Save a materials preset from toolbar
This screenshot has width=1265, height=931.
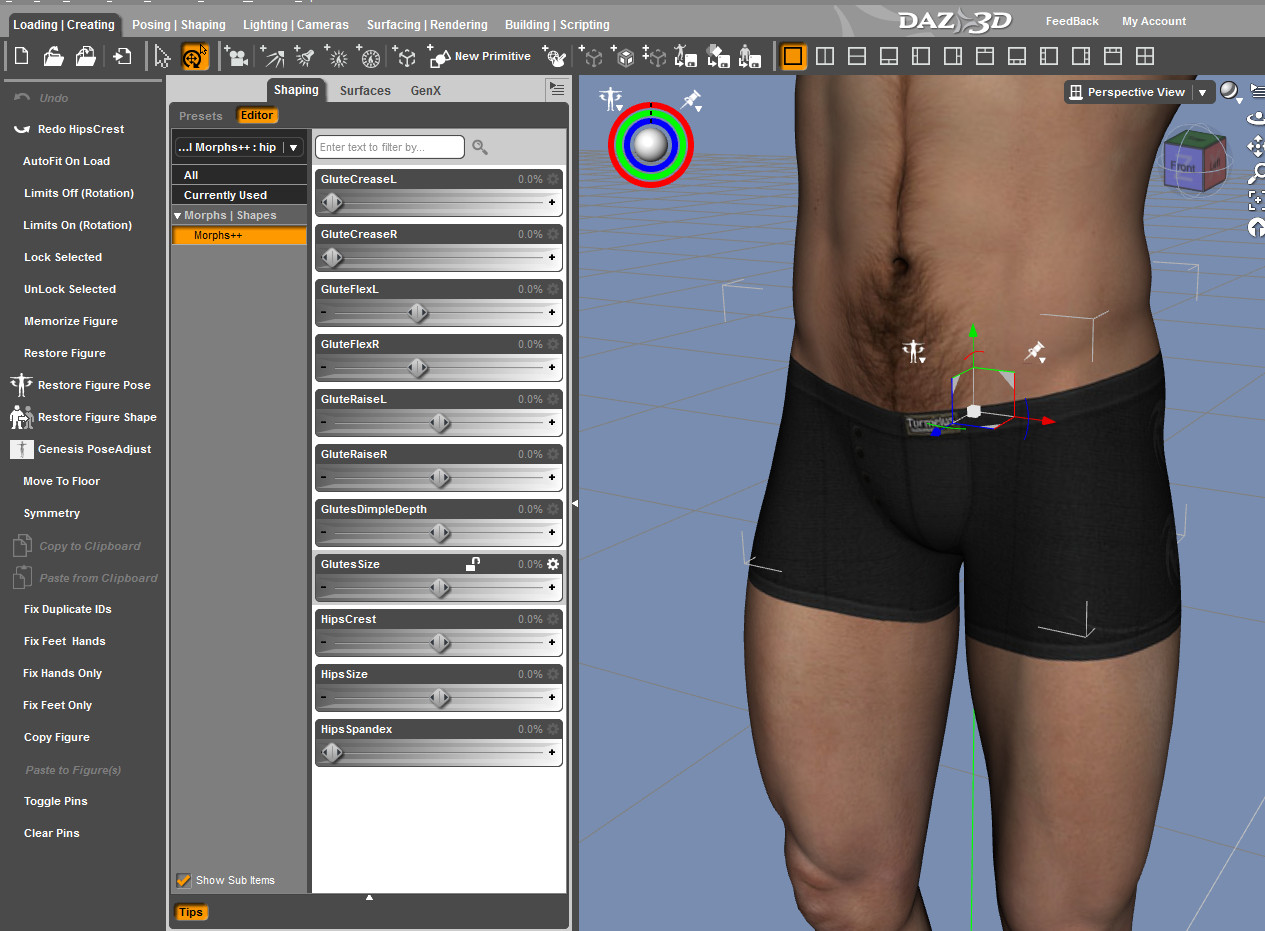(x=718, y=56)
